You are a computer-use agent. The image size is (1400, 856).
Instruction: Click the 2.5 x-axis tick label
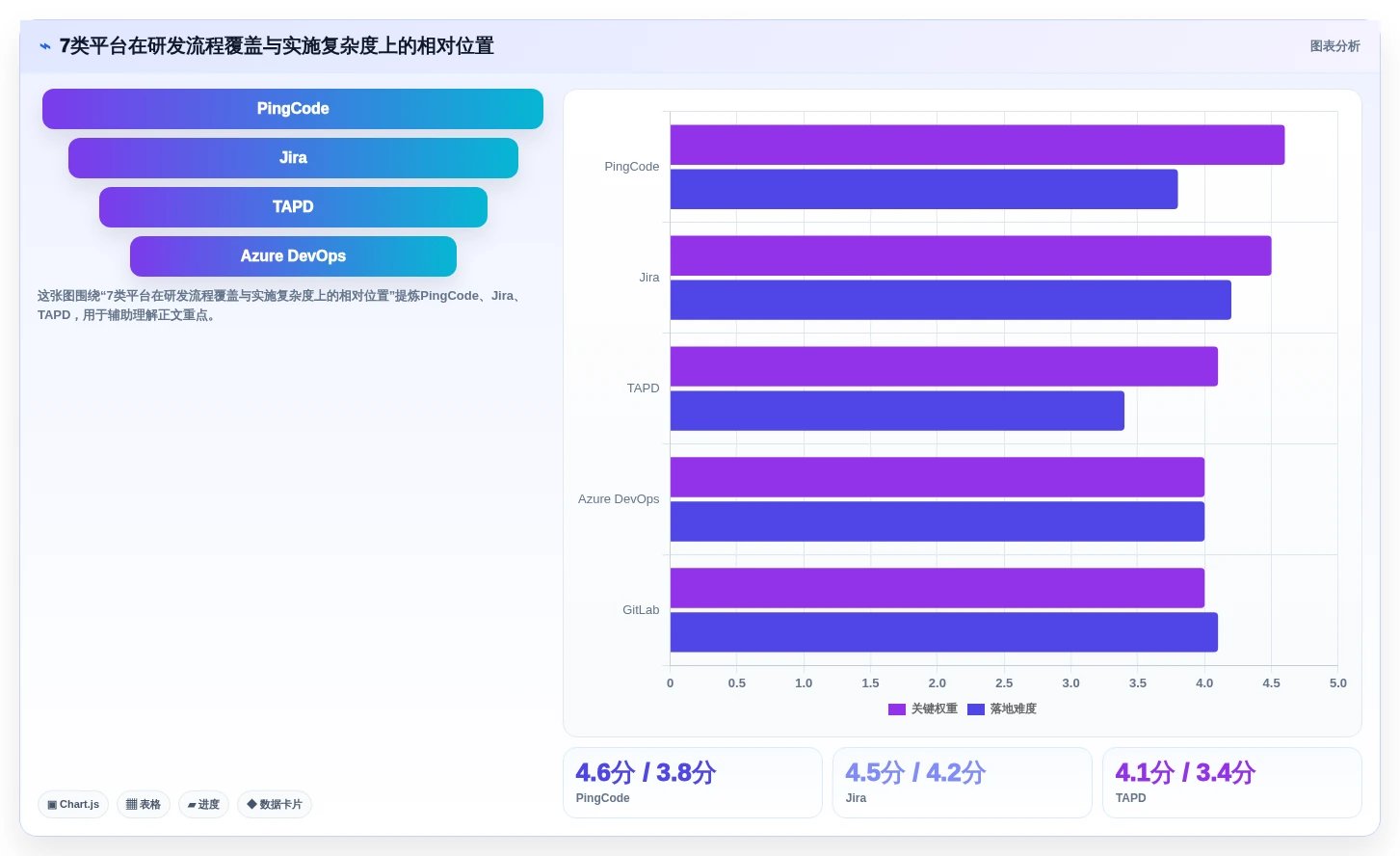pos(1004,683)
